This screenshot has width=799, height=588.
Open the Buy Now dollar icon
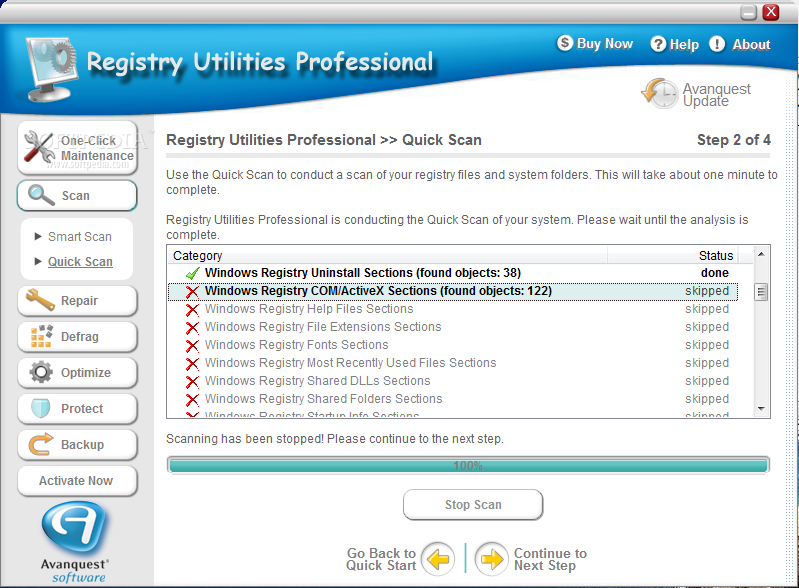point(565,43)
